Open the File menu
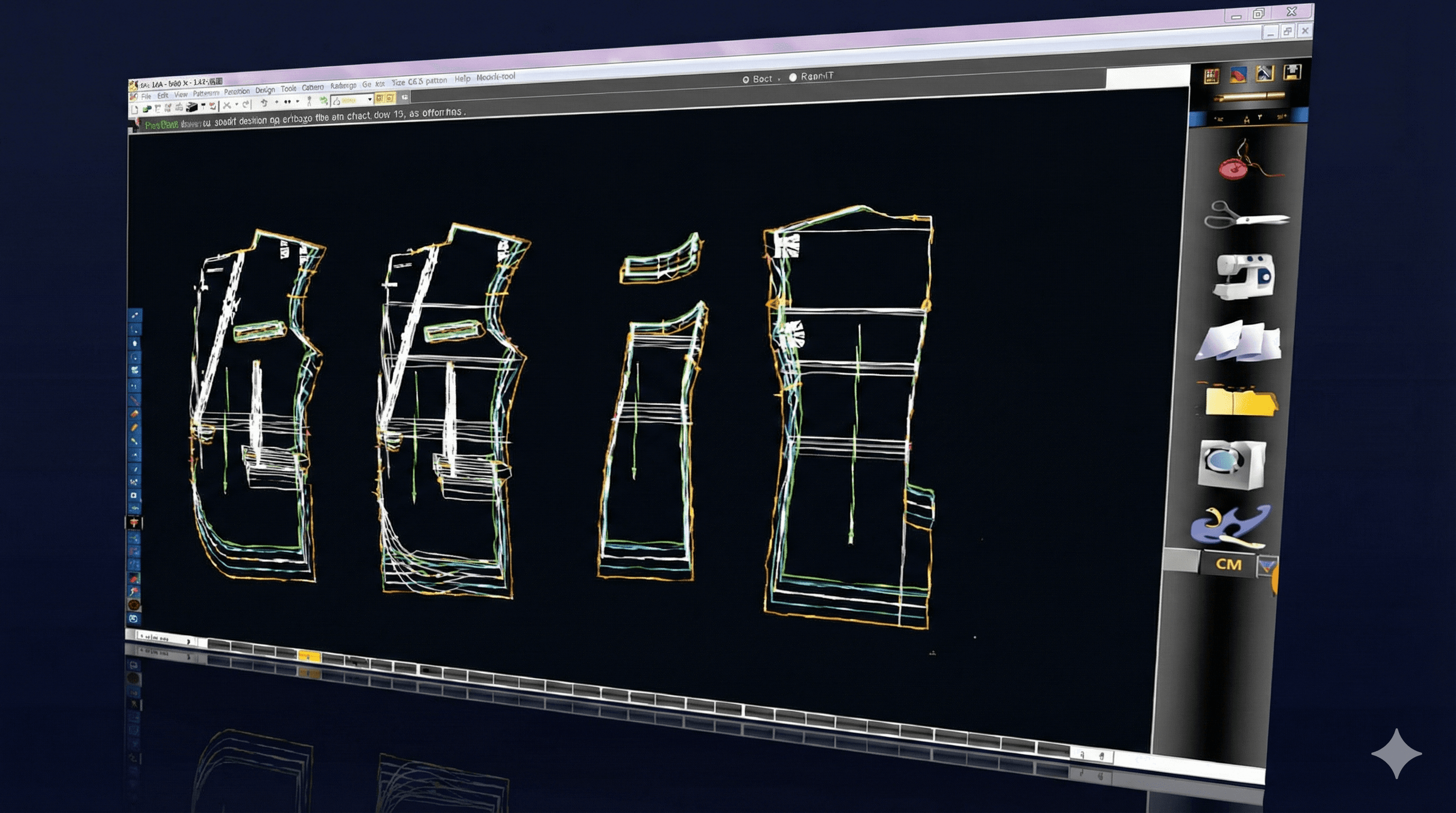Screen dimensions: 1456x813 pyautogui.click(x=146, y=97)
